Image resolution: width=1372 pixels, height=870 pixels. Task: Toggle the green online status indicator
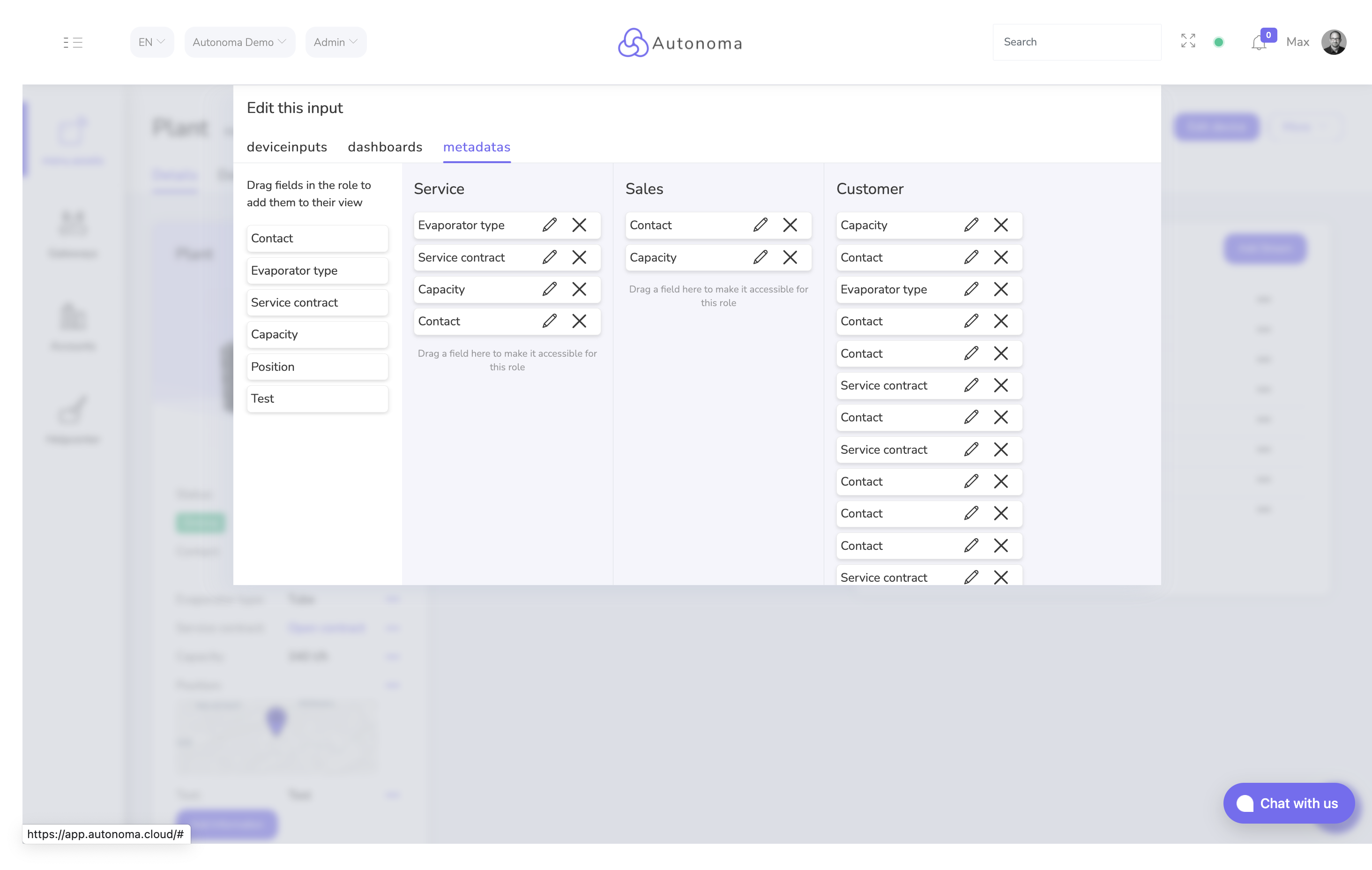1219,42
